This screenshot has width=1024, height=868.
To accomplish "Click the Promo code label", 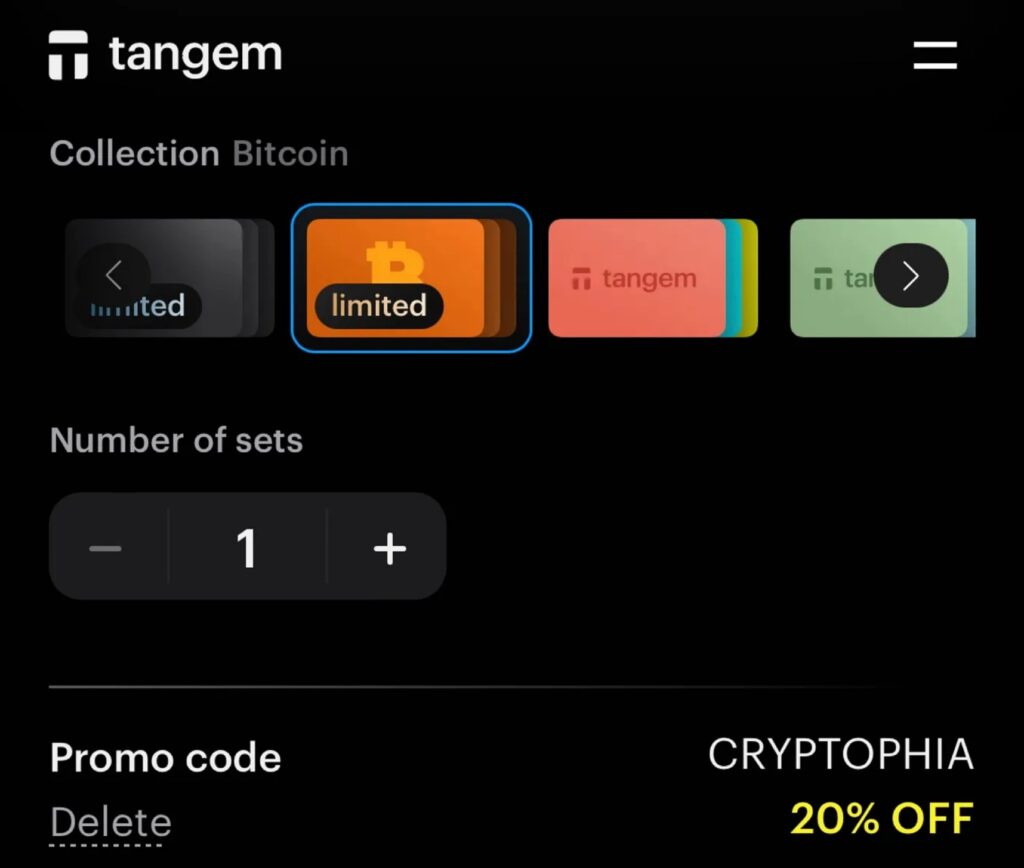I will tap(165, 758).
